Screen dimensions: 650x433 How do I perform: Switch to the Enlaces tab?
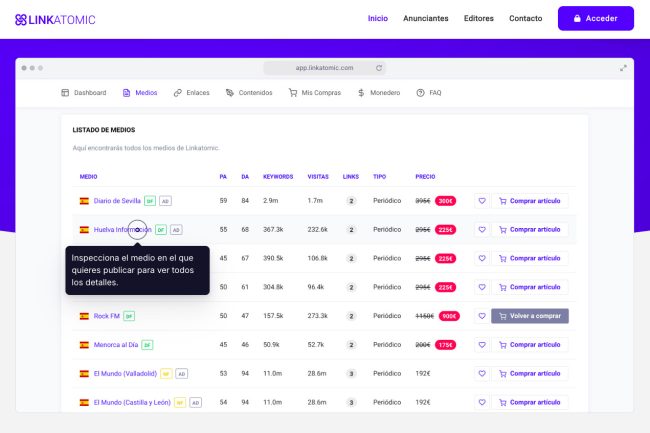click(191, 93)
